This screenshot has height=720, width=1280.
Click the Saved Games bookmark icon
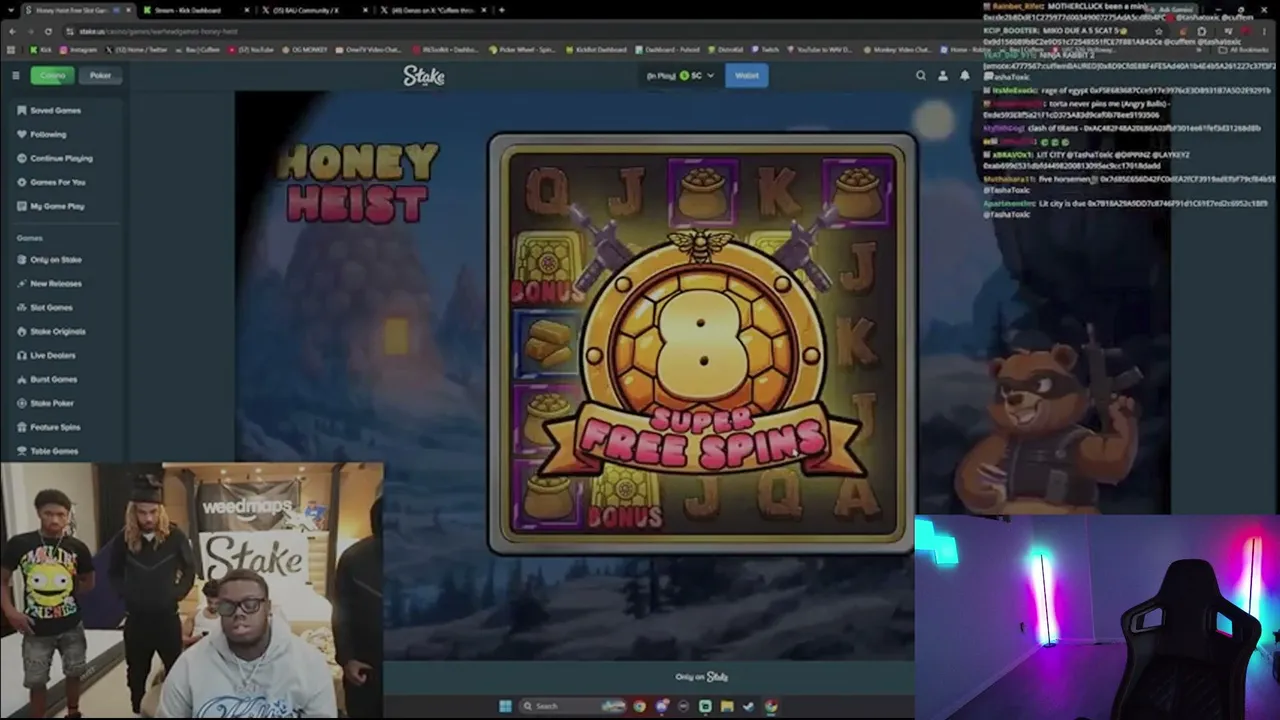pos(22,110)
